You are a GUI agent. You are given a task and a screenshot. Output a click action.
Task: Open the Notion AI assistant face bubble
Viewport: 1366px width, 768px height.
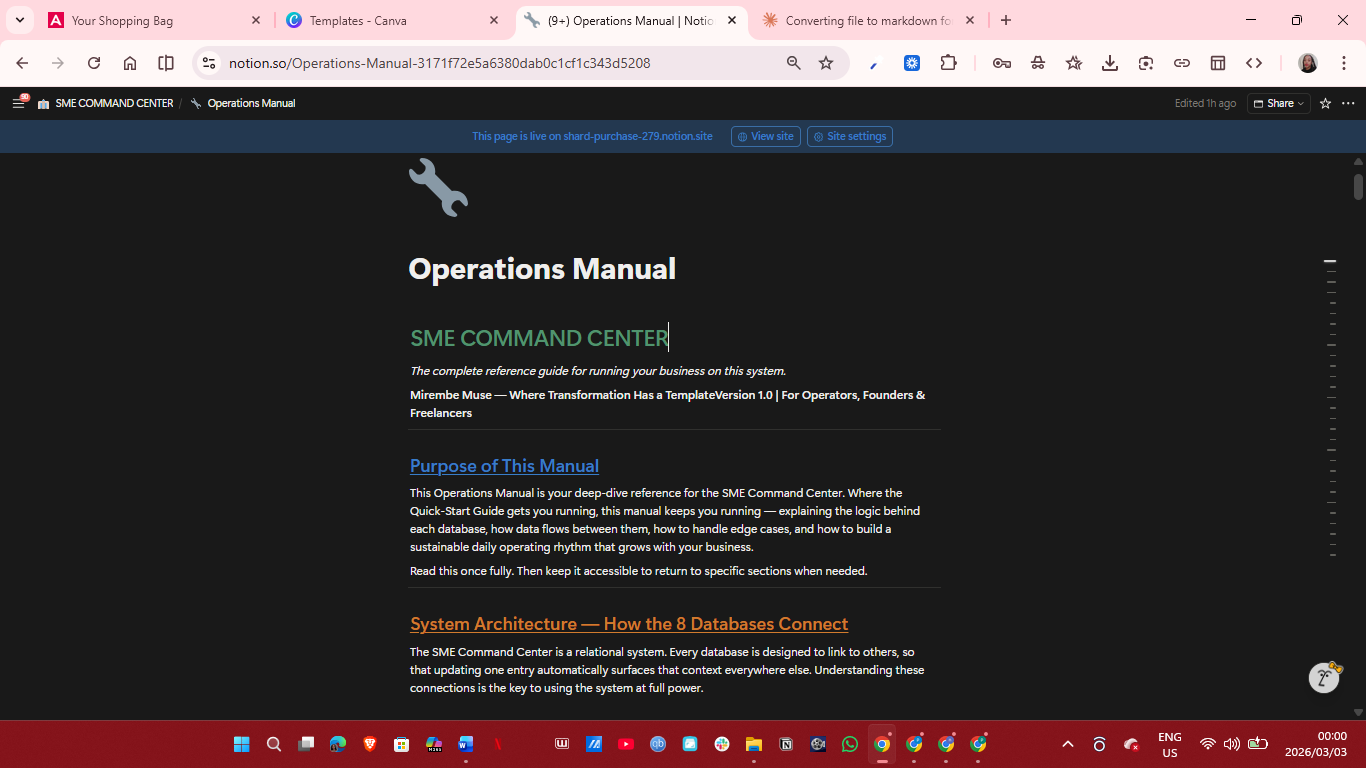coord(1322,677)
